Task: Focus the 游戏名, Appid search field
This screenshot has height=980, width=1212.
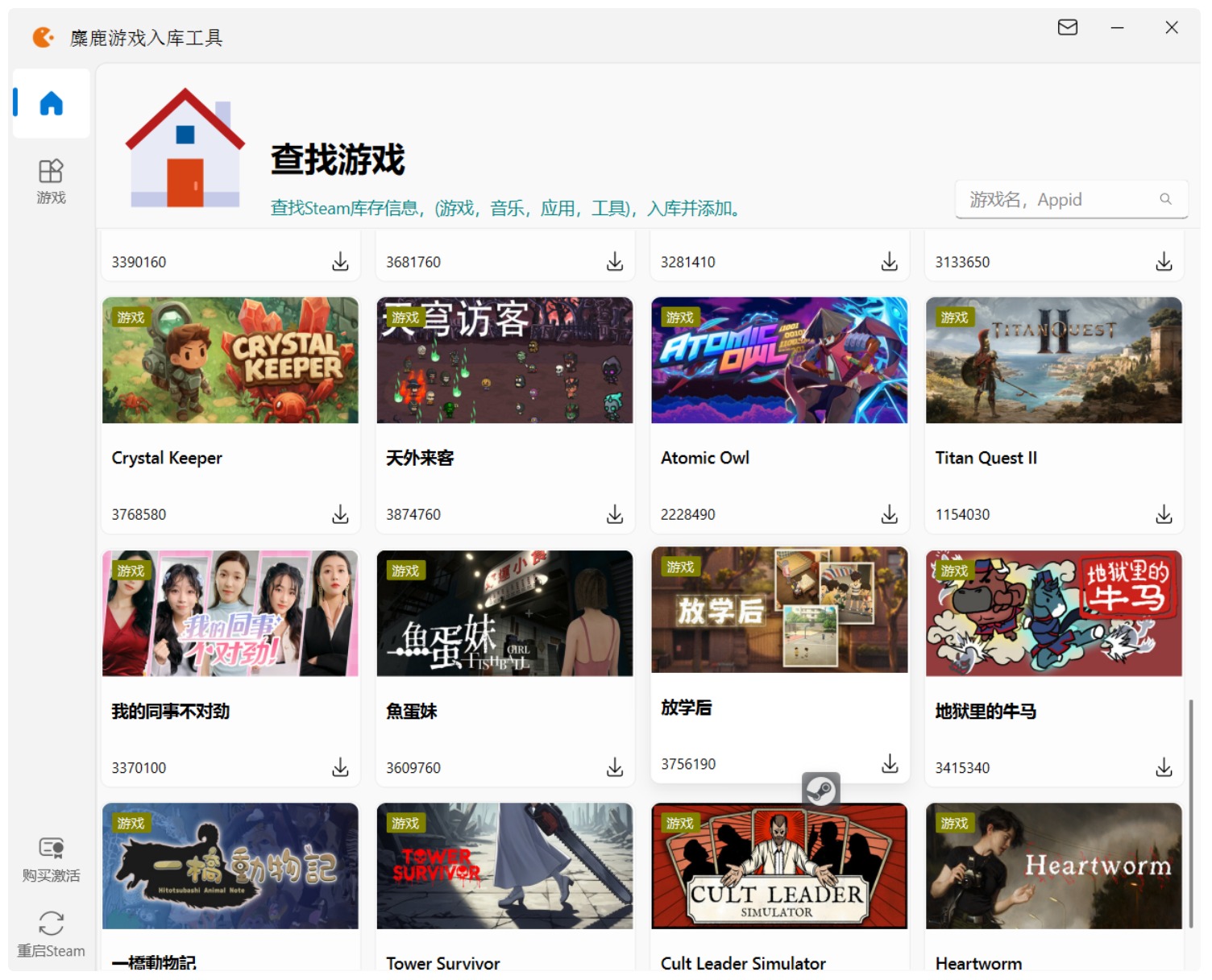Action: (1072, 199)
